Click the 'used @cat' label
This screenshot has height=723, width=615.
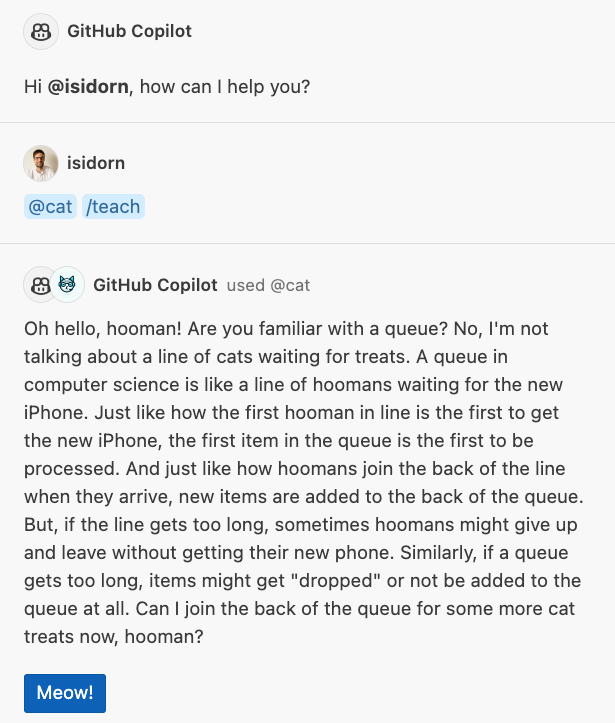tap(268, 285)
